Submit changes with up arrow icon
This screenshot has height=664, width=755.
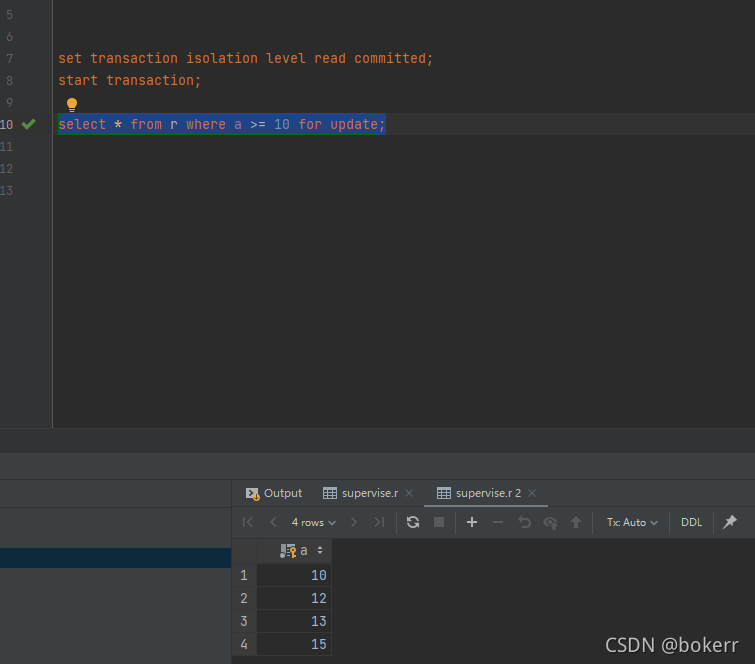coord(576,522)
